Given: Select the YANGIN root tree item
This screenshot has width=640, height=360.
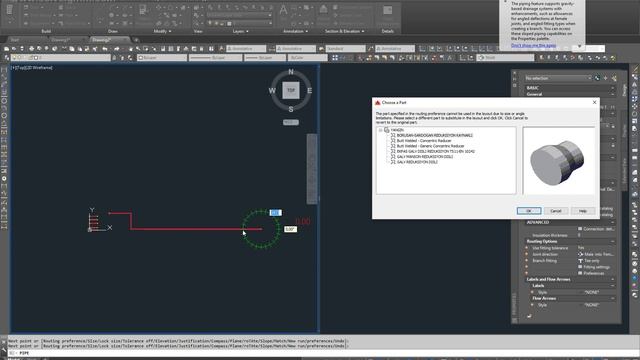Looking at the screenshot, I should [x=396, y=130].
